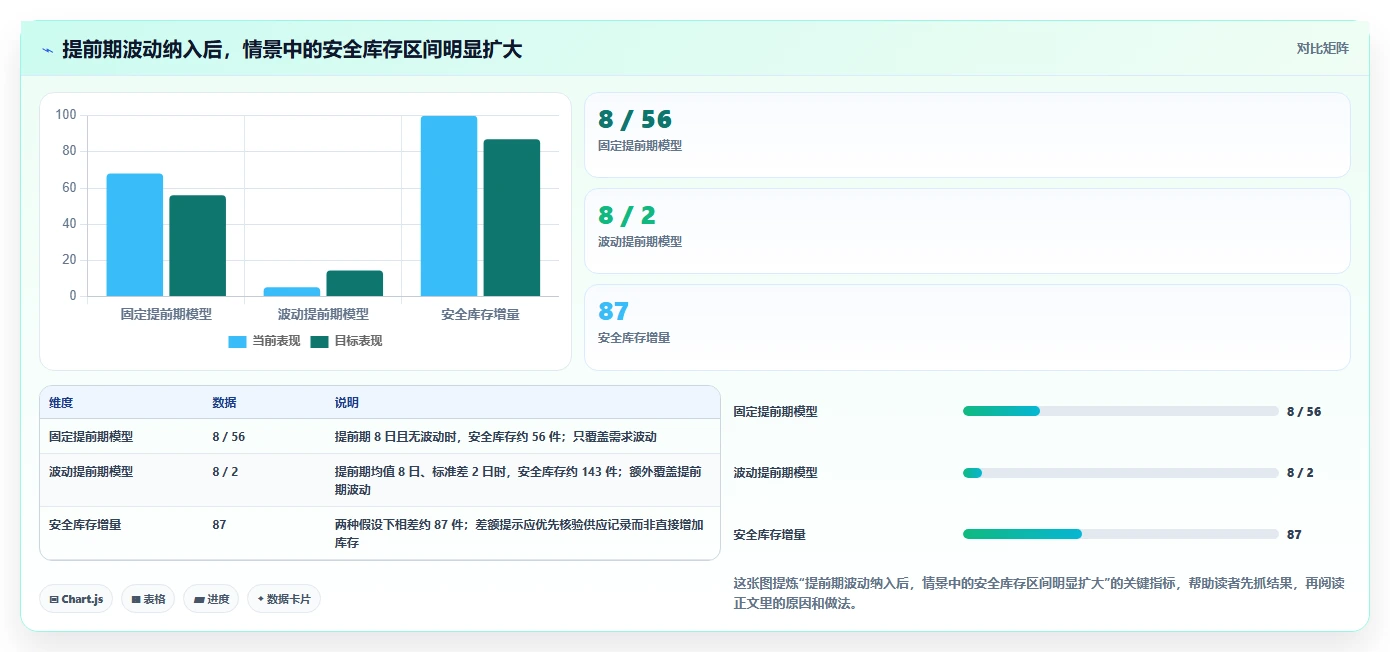The height and width of the screenshot is (652, 1390).
Task: Click table data cell 8 / 2
Action: tap(225, 471)
